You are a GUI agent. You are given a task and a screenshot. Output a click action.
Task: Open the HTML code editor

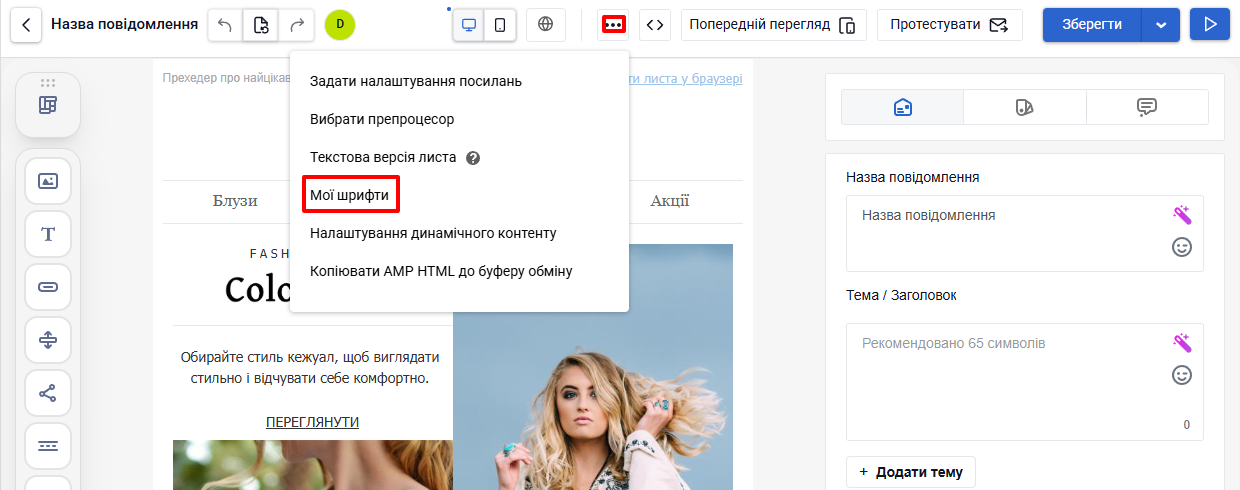654,25
